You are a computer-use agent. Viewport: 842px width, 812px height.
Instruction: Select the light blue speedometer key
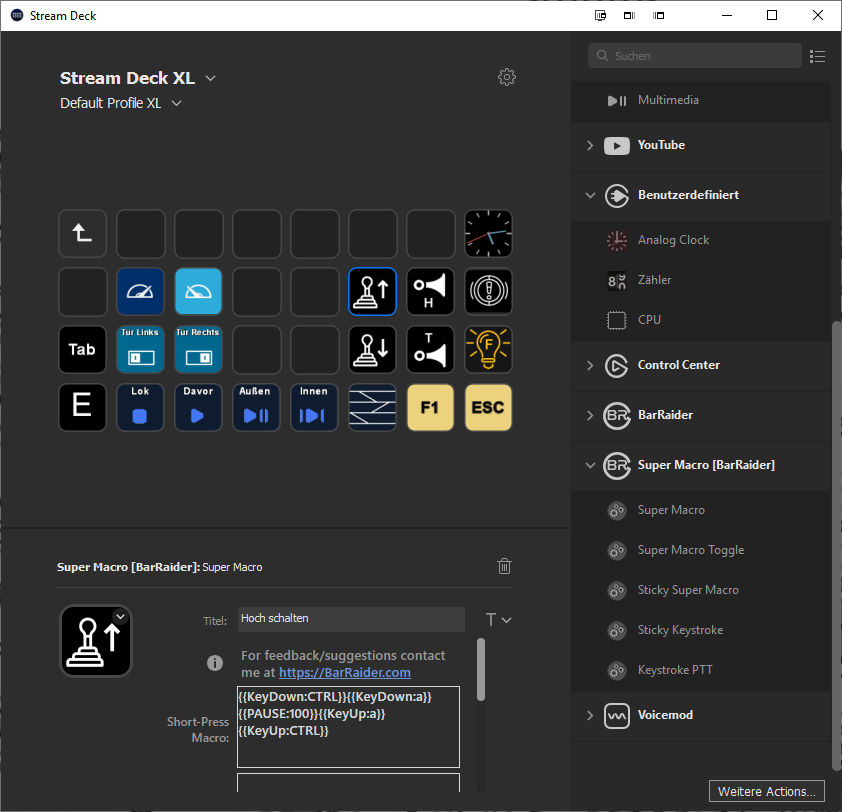tap(198, 292)
